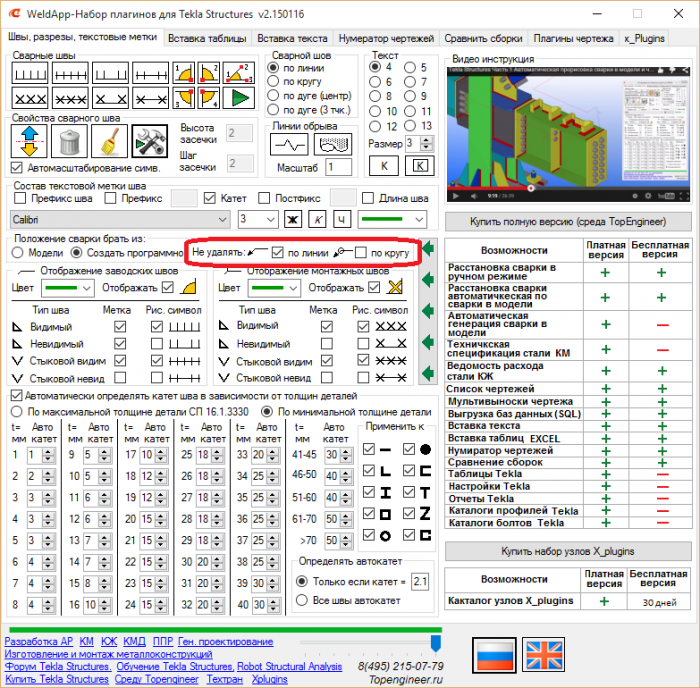Enable 'Длина шва' checkbox
The width and height of the screenshot is (700, 688).
click(x=368, y=198)
